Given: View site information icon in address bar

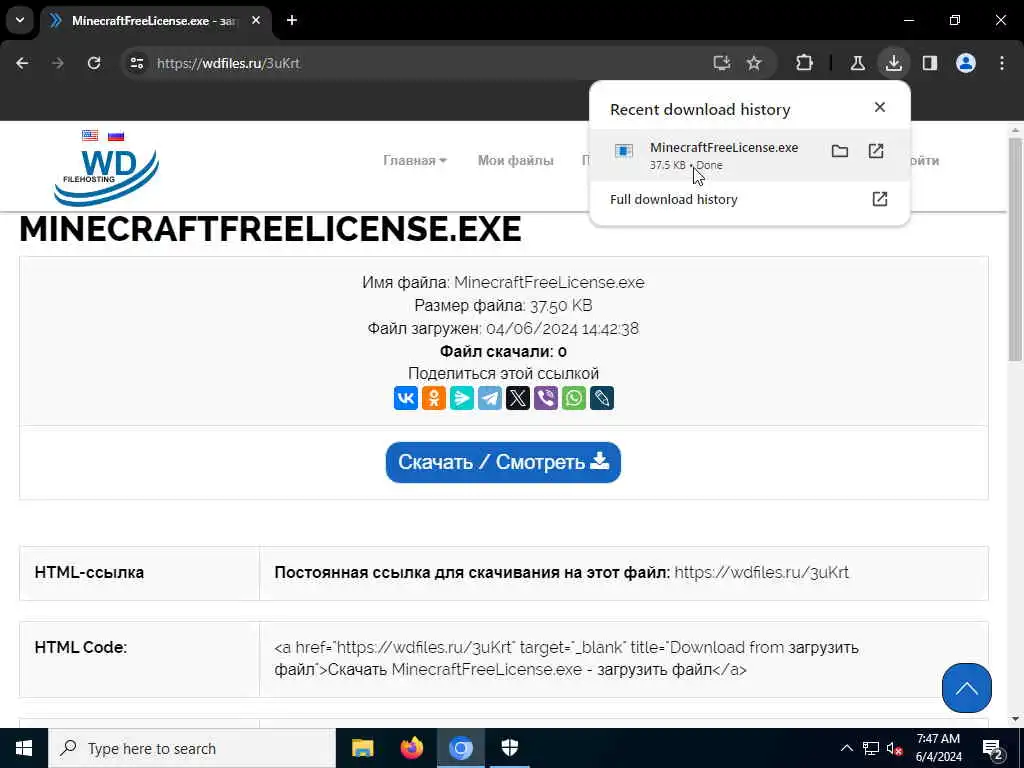Looking at the screenshot, I should 136,63.
